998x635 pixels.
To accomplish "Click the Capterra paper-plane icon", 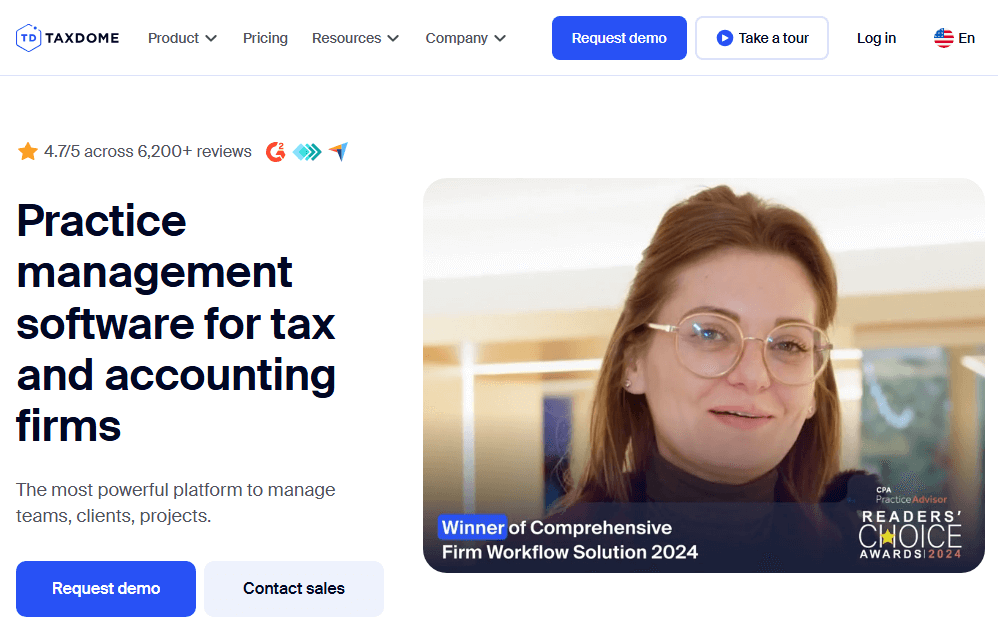I will point(339,151).
